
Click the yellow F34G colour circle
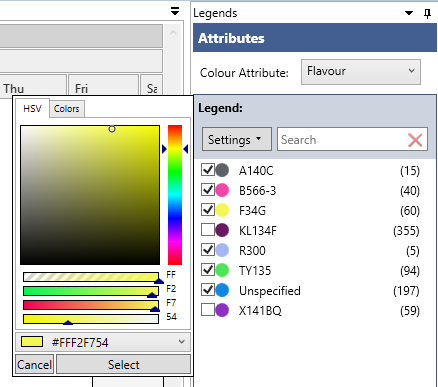(222, 210)
